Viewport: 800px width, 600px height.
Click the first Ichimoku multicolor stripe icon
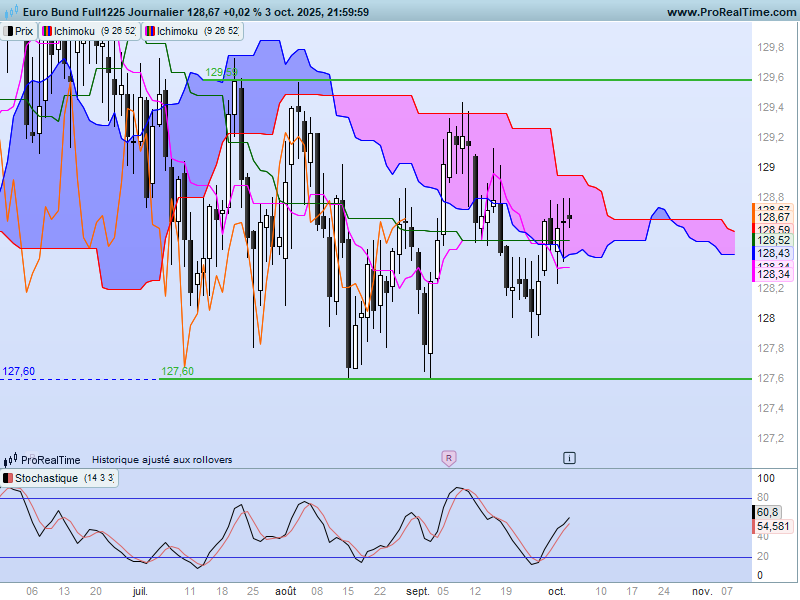47,32
